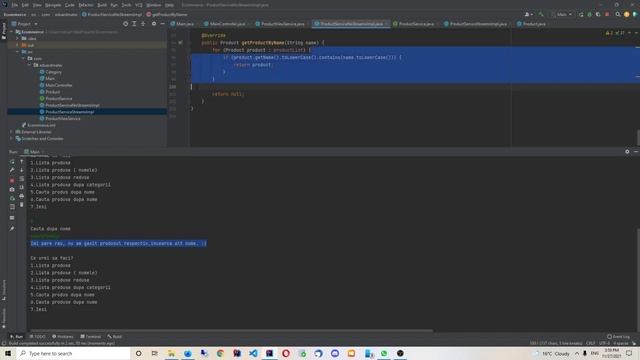Viewport: 640px width, 360px height.
Task: Open the Navigate menu
Action: pos(53,5)
